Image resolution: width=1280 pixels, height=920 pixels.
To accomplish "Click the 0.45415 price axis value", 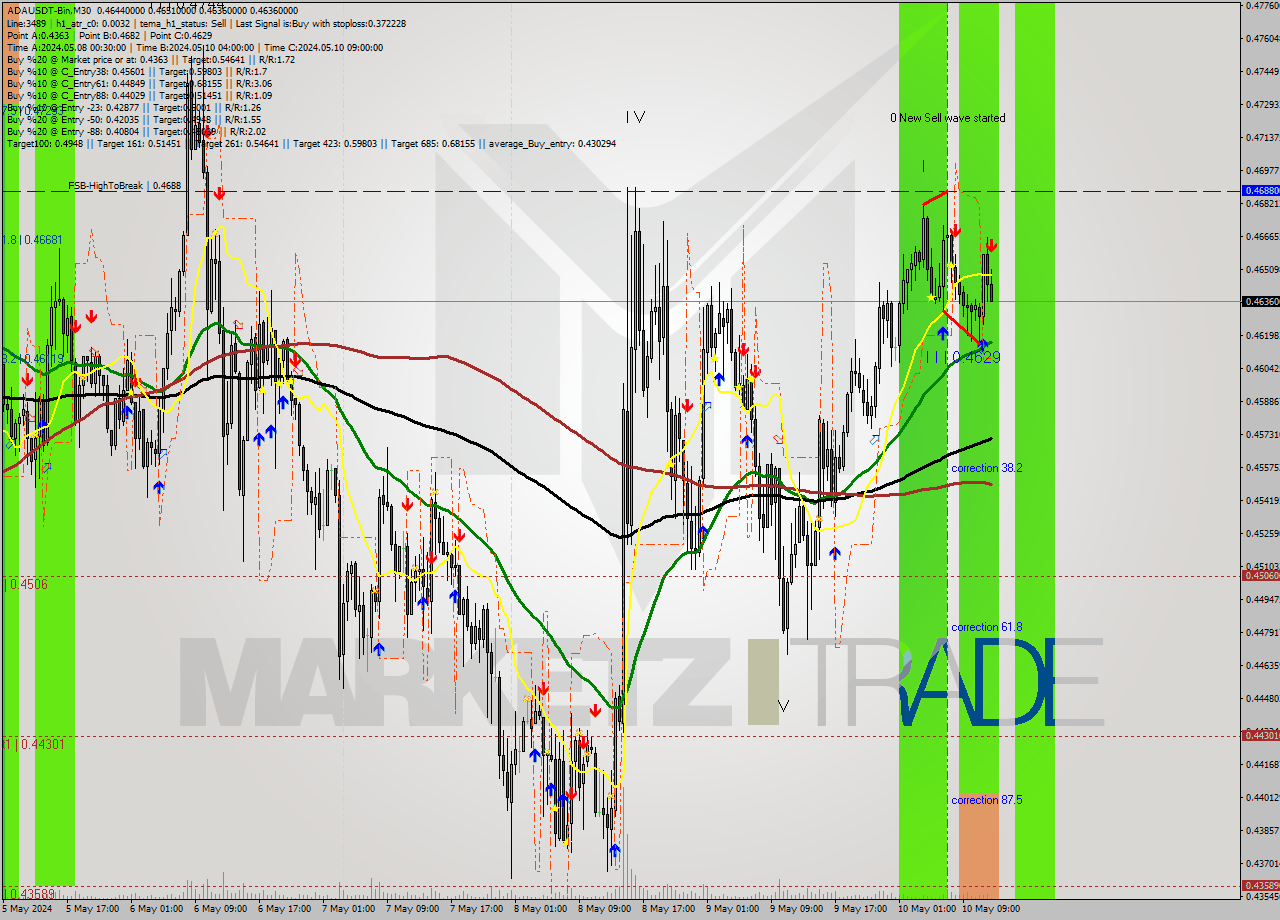I will click(1262, 500).
